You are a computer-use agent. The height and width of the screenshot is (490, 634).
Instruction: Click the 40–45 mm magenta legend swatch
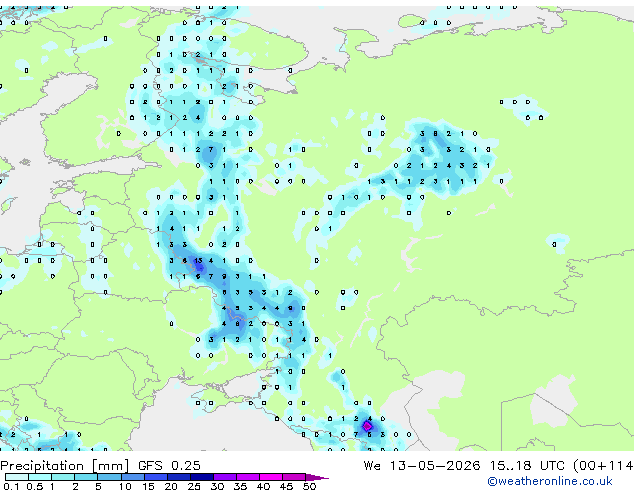tap(271, 477)
